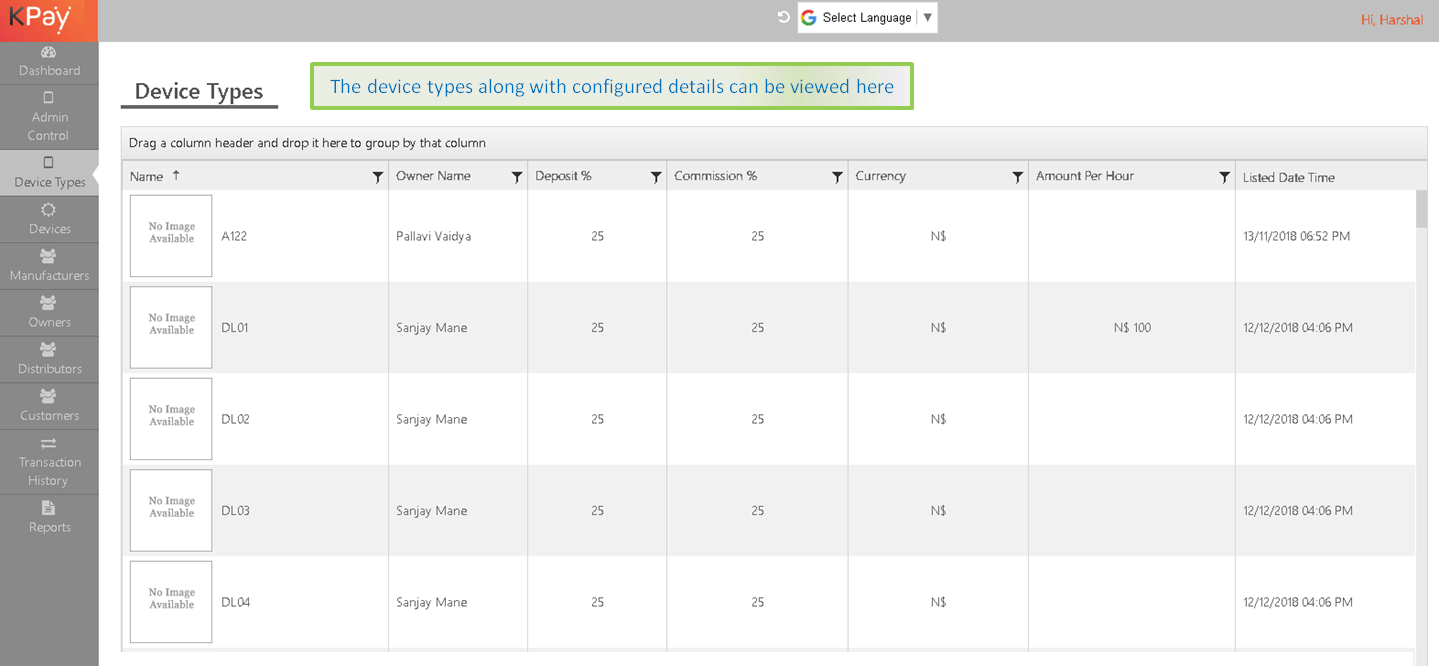Open filter on Commission % column
Screen dimensions: 1439x667
point(837,177)
